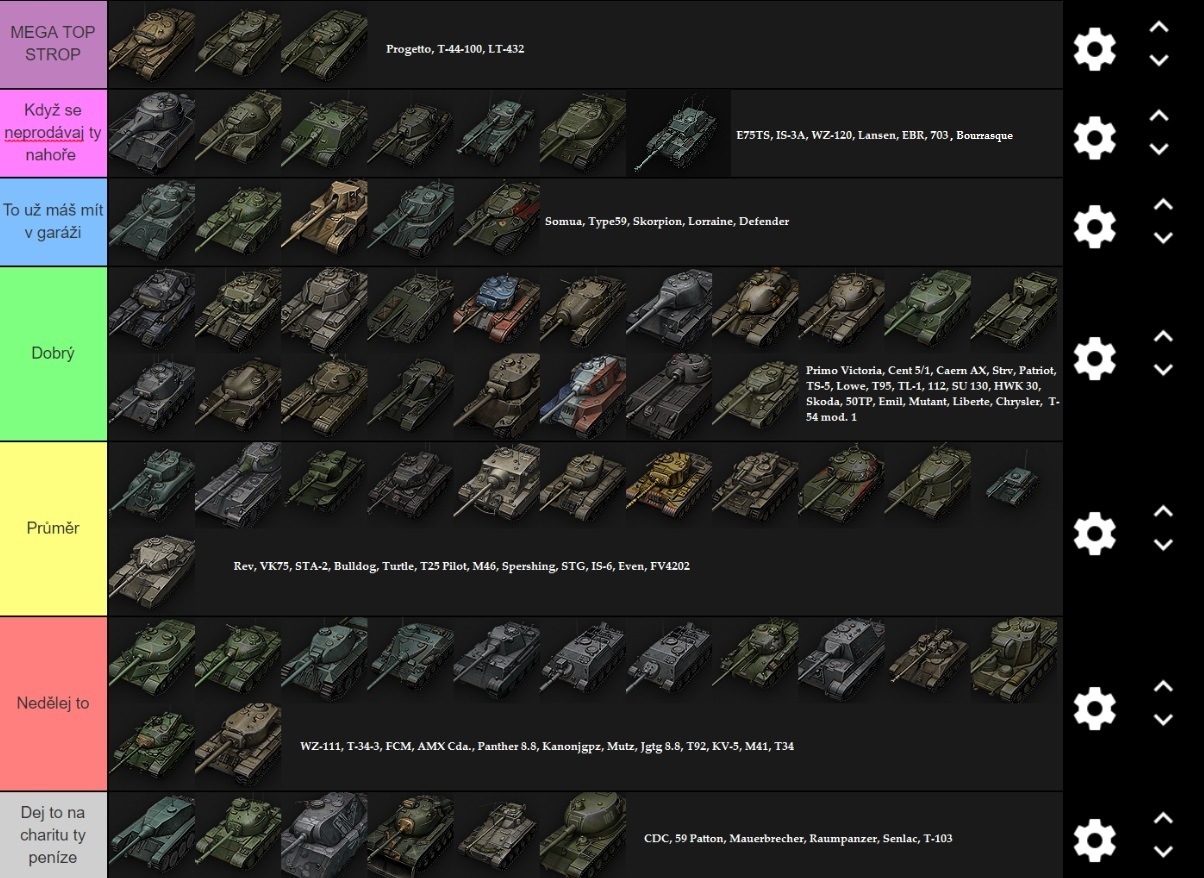Click the gear icon in Průměr row

pyautogui.click(x=1094, y=529)
